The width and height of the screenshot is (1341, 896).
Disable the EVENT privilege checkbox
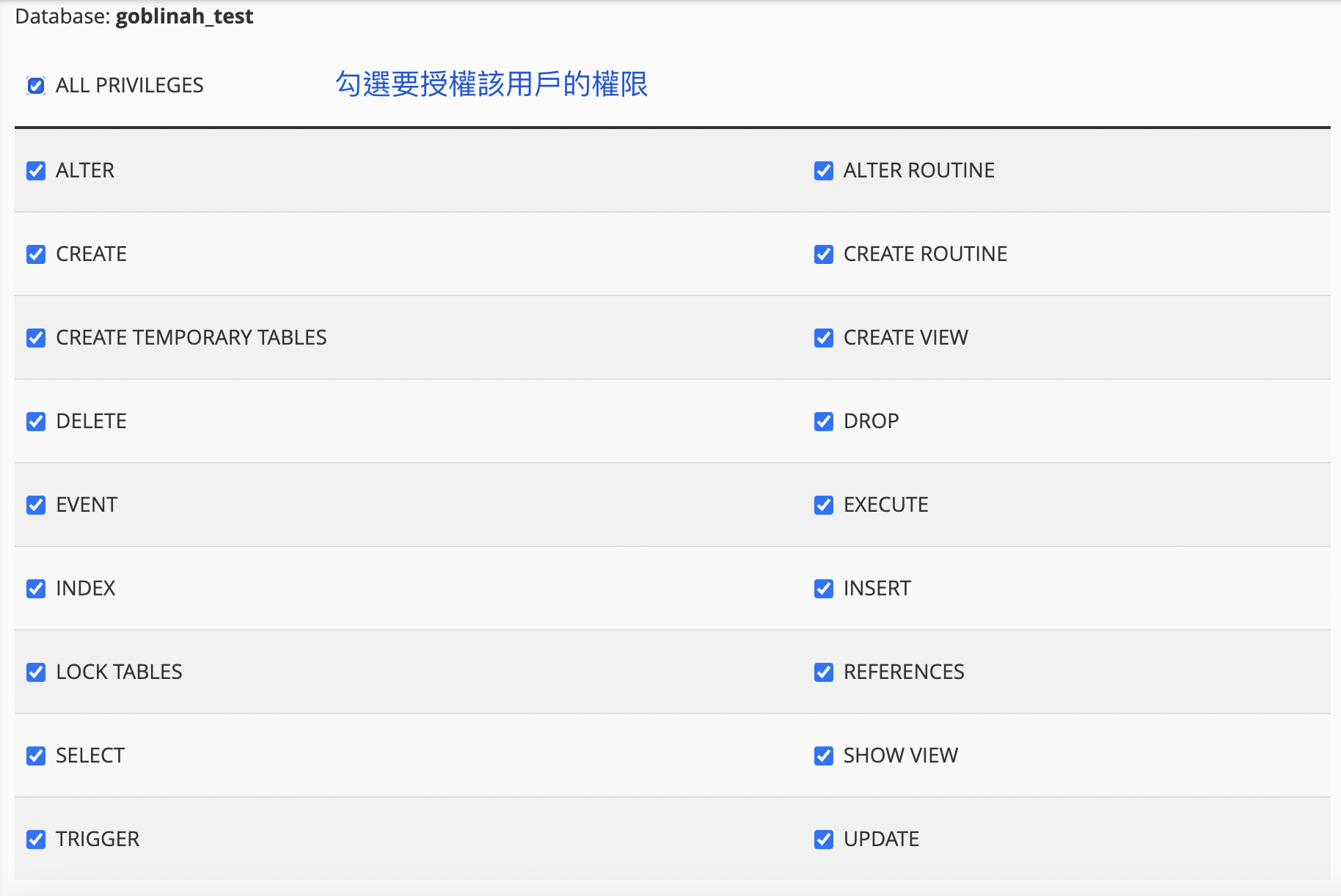point(35,505)
